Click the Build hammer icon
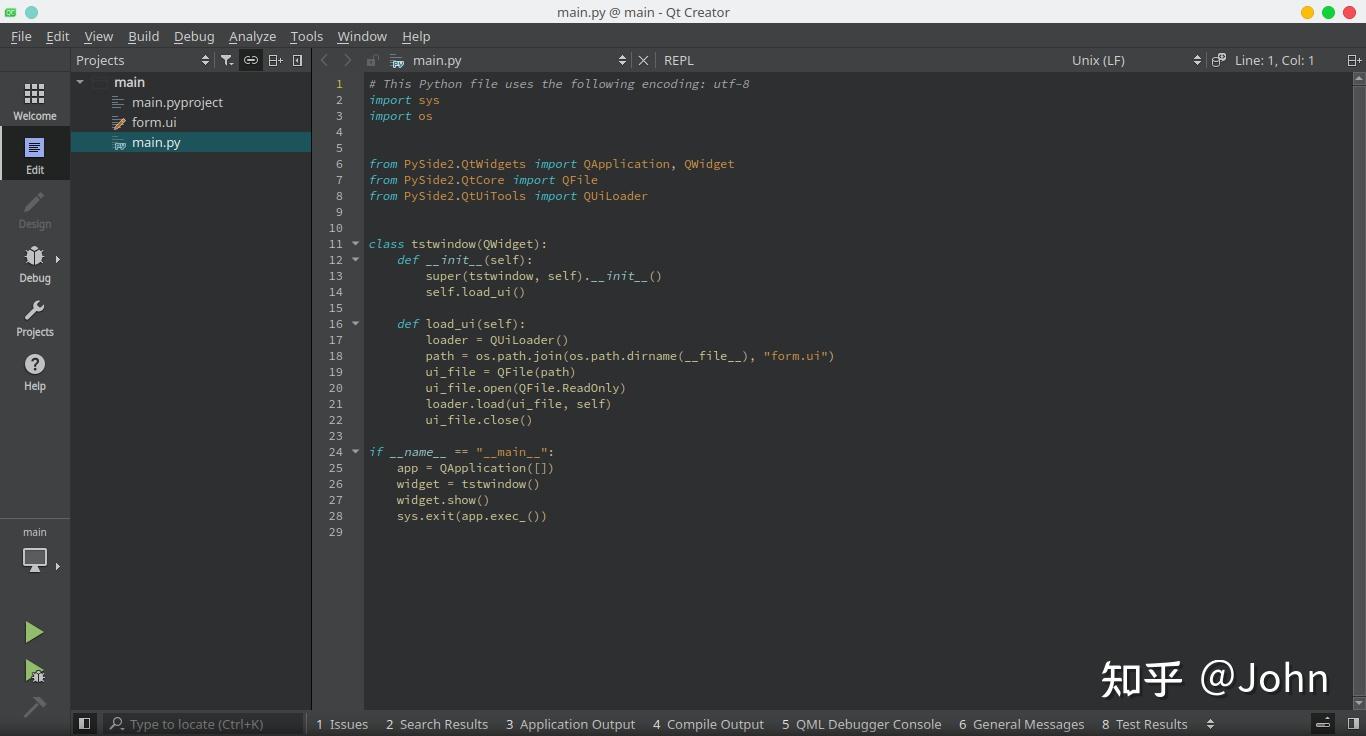This screenshot has width=1366, height=736. point(34,707)
